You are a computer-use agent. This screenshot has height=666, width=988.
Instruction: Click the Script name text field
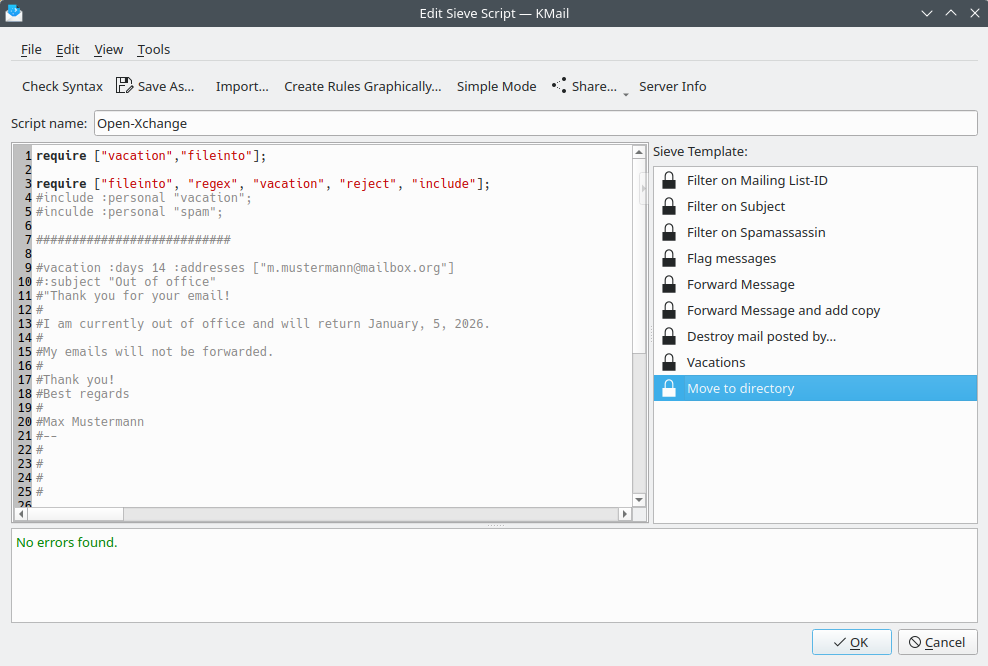click(535, 123)
